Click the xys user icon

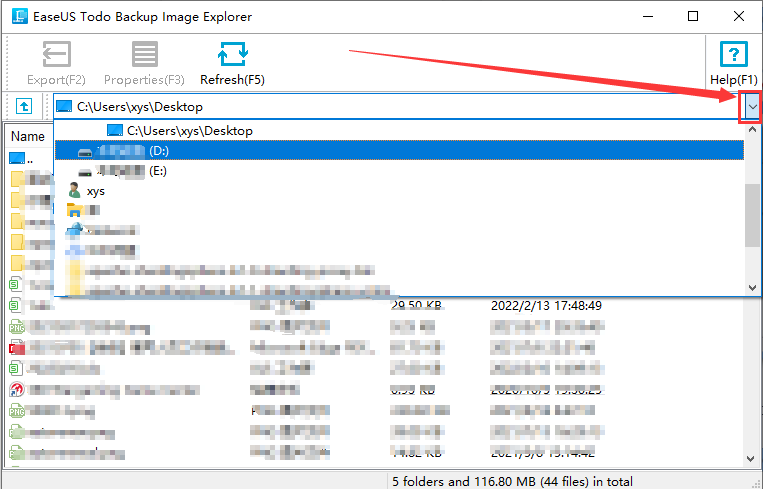coord(74,190)
